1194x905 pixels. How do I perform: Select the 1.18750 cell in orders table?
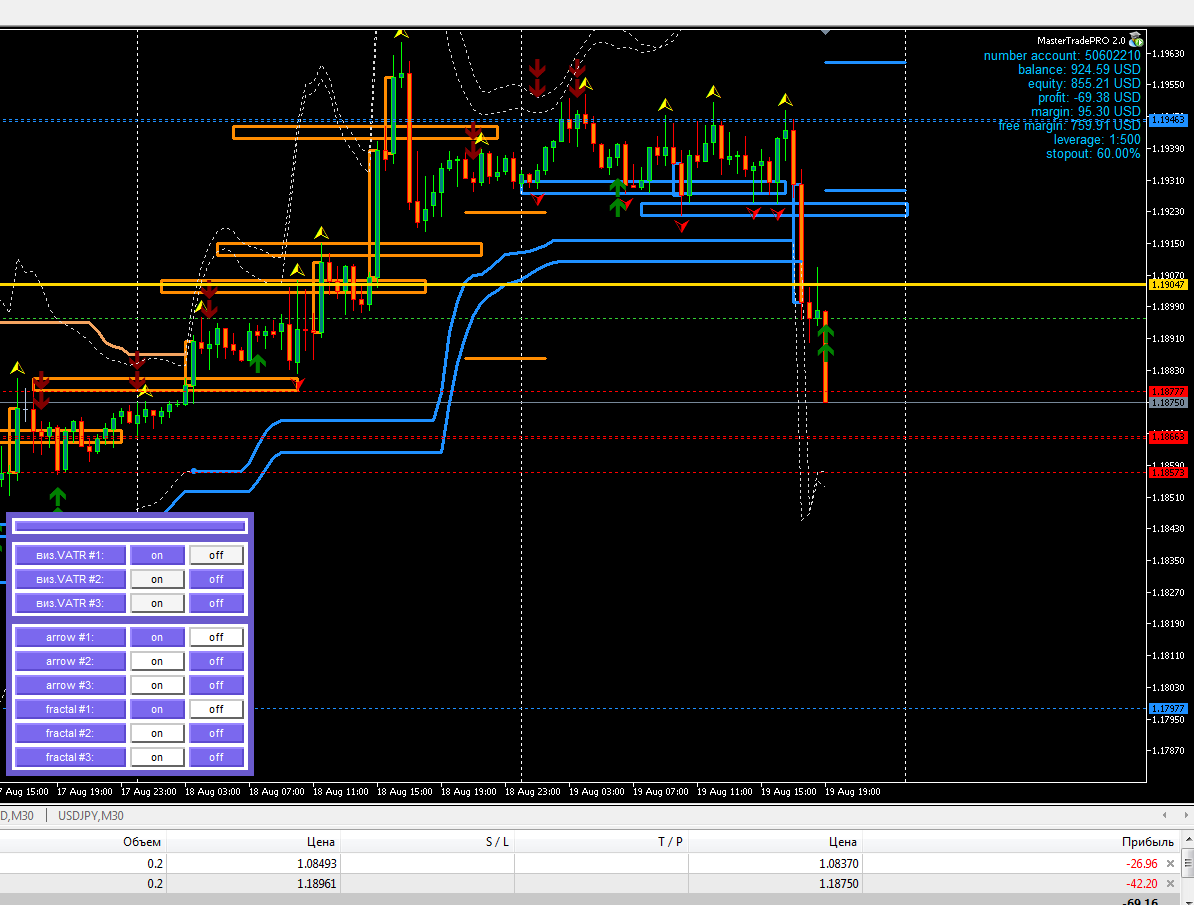point(838,884)
